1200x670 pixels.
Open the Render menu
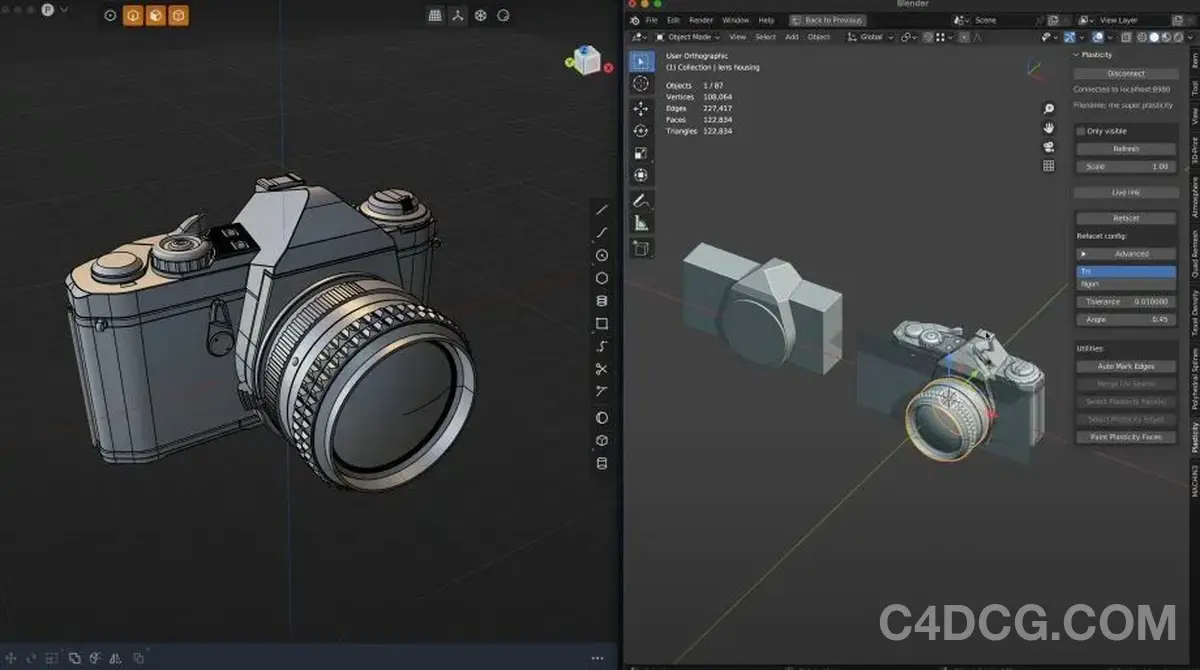(701, 19)
